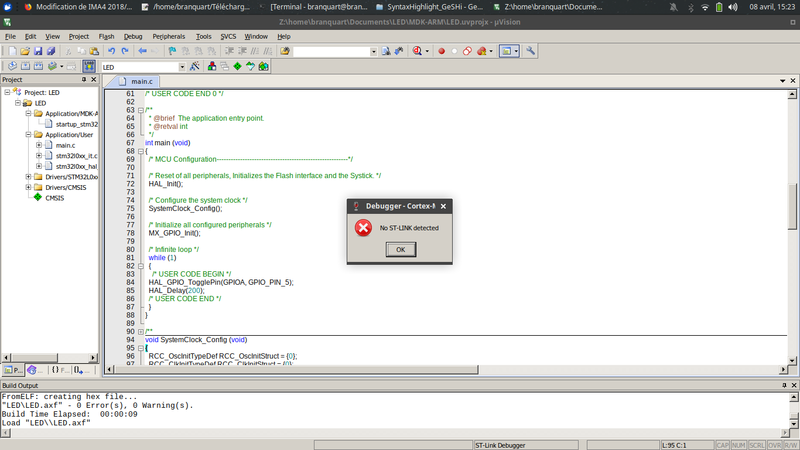
Task: Click OK in the debugger error dialog
Action: coord(400,249)
